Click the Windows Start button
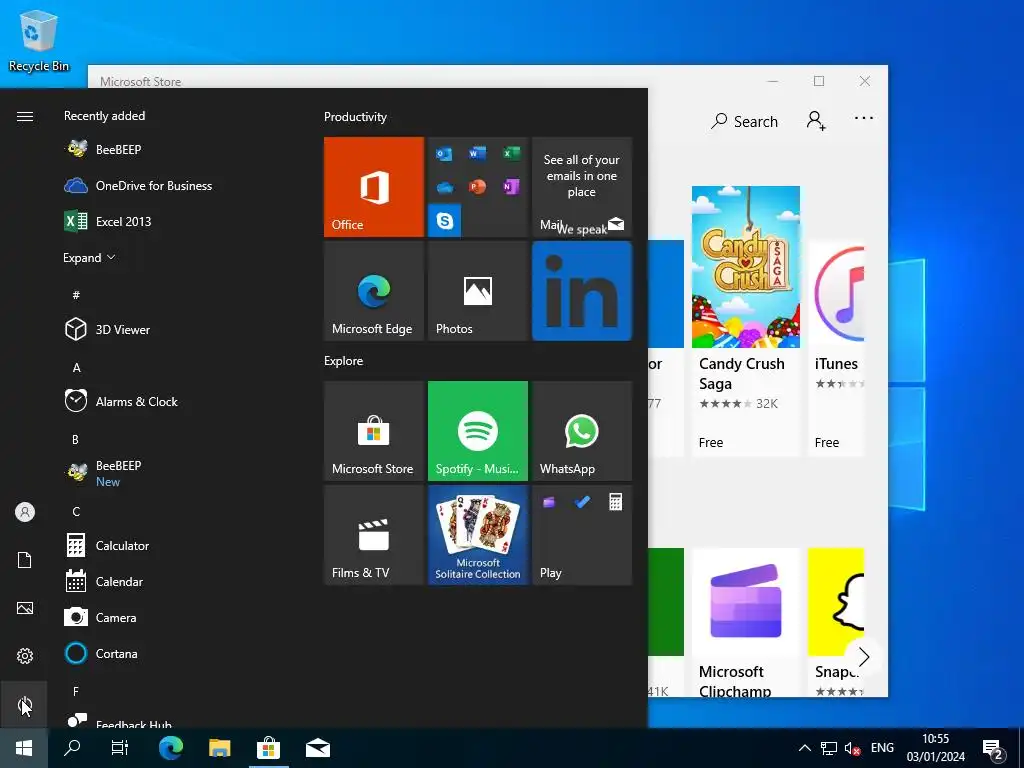Viewport: 1024px width, 768px height. (x=24, y=748)
